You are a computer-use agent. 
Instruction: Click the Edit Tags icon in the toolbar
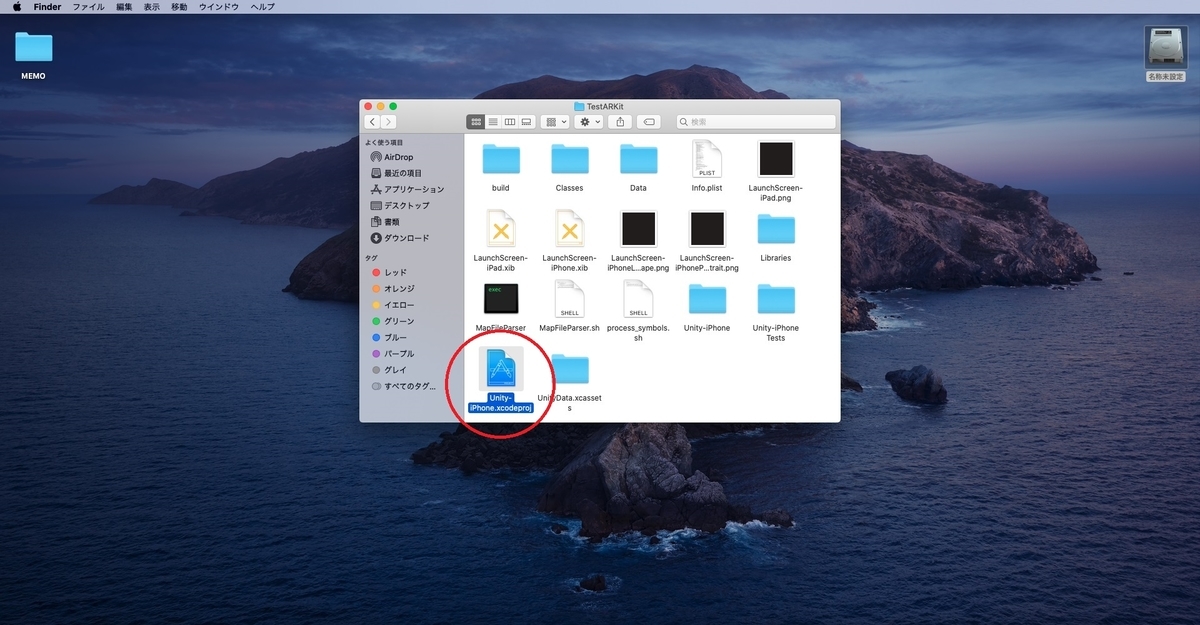coord(649,121)
